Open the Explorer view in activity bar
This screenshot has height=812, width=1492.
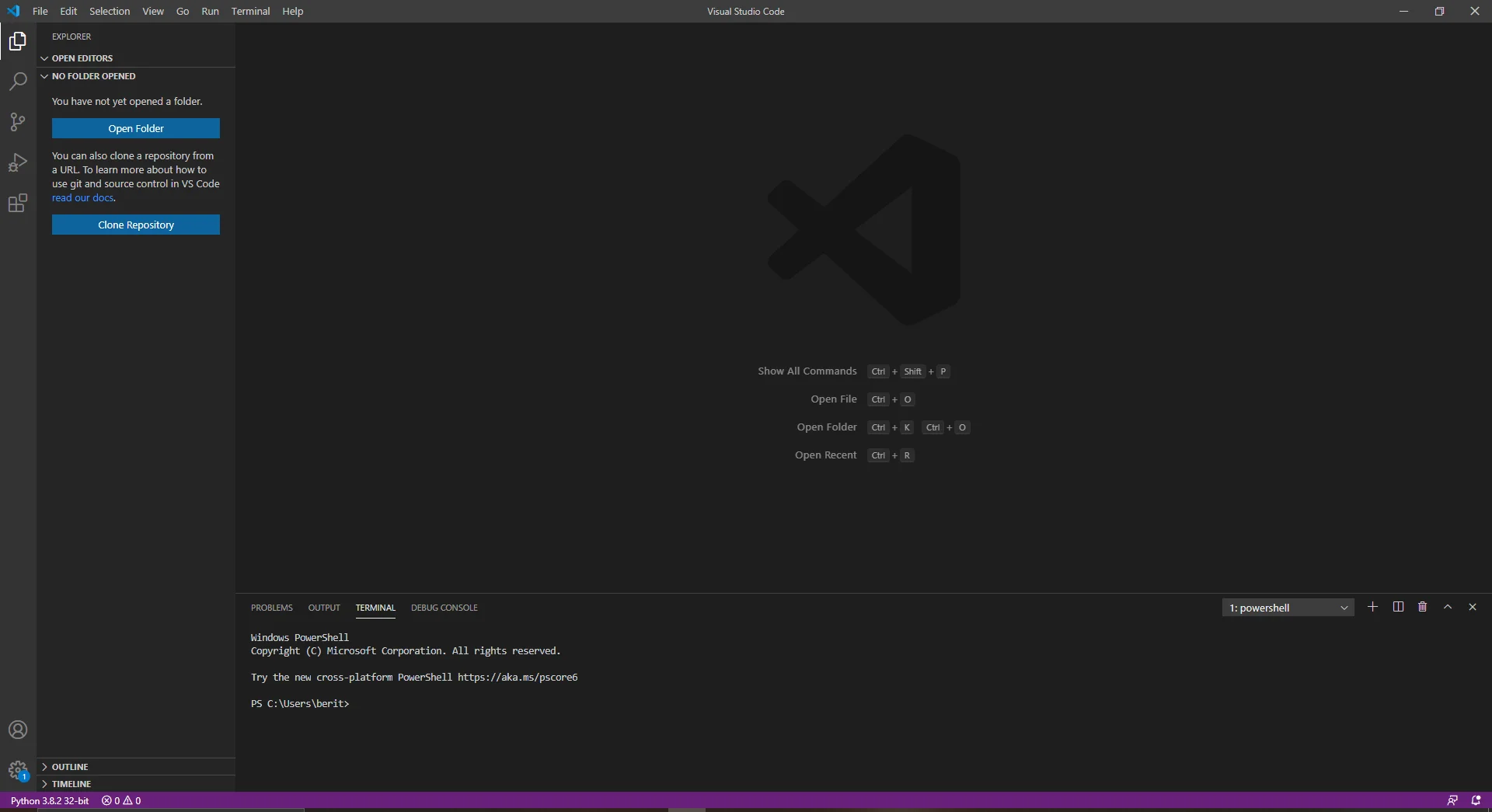(x=18, y=40)
